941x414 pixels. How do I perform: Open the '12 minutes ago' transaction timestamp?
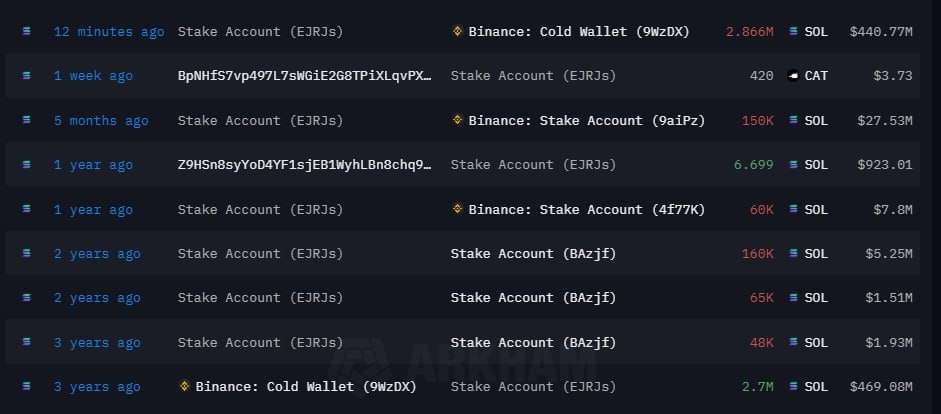pyautogui.click(x=109, y=32)
